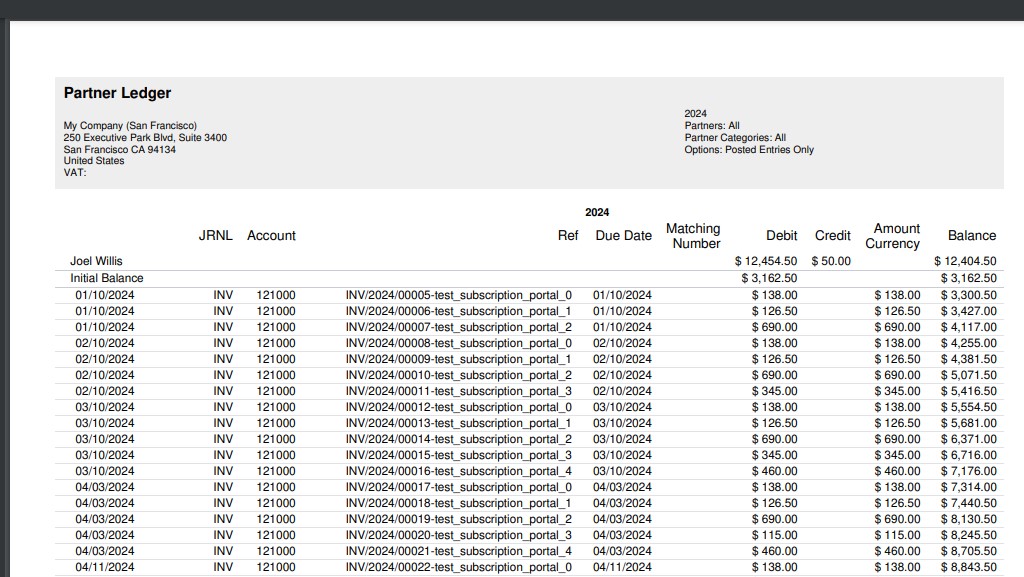Image resolution: width=1024 pixels, height=577 pixels.
Task: Click ref INV/2024/00009-test_subscription_portal_1
Action: (458, 359)
